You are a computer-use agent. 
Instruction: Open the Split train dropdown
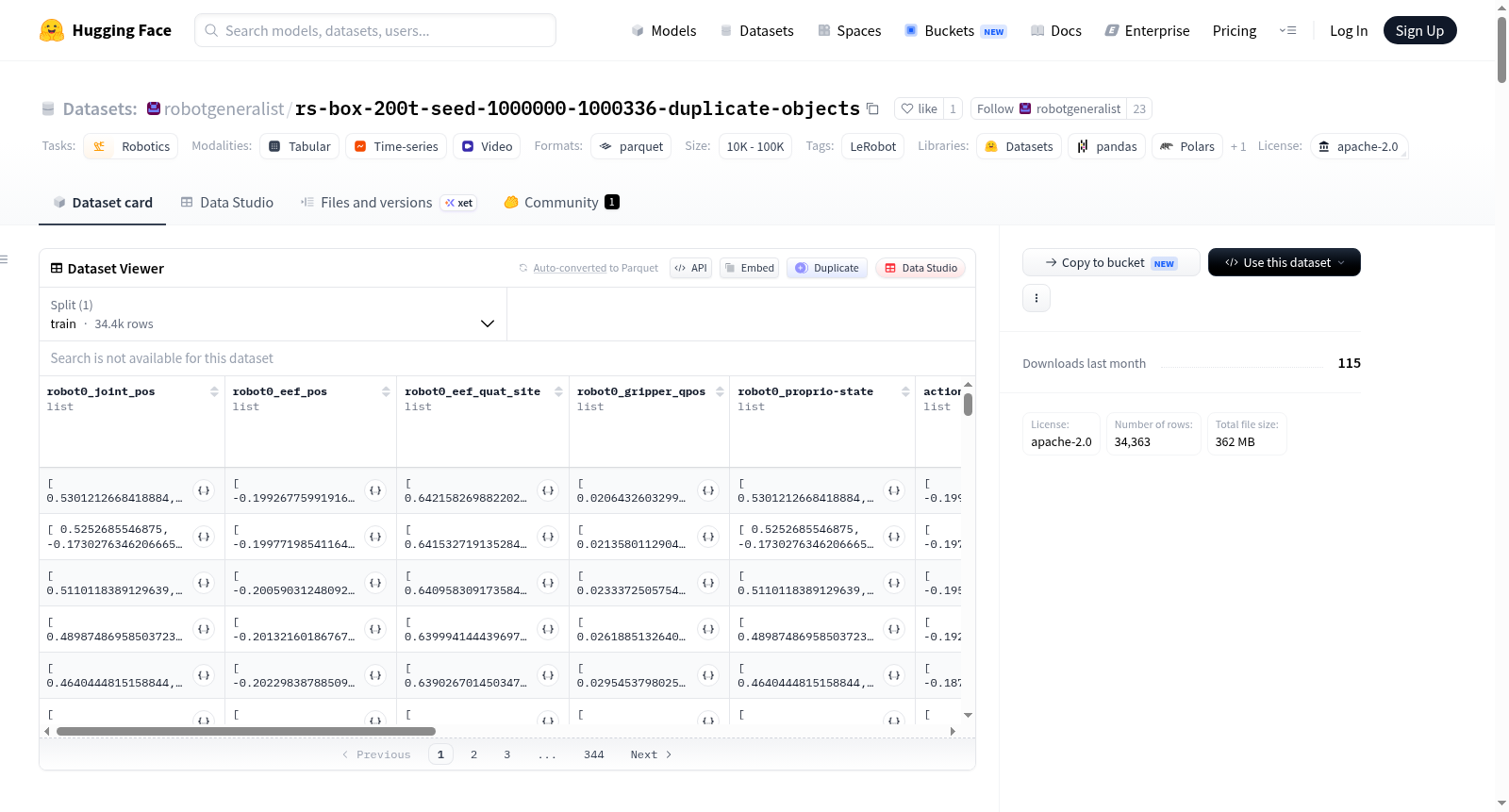point(273,314)
